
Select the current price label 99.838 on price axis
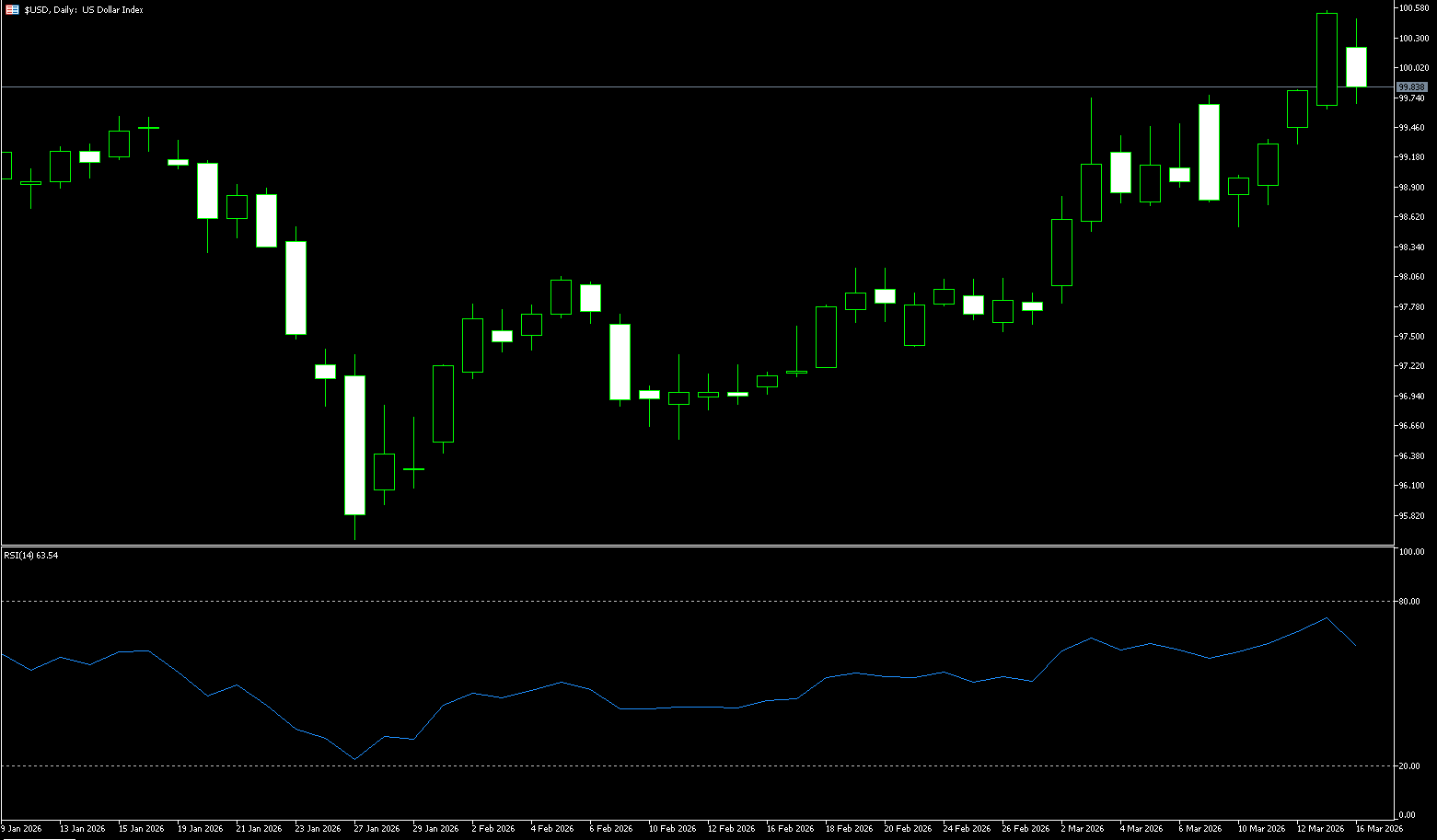pos(1410,87)
